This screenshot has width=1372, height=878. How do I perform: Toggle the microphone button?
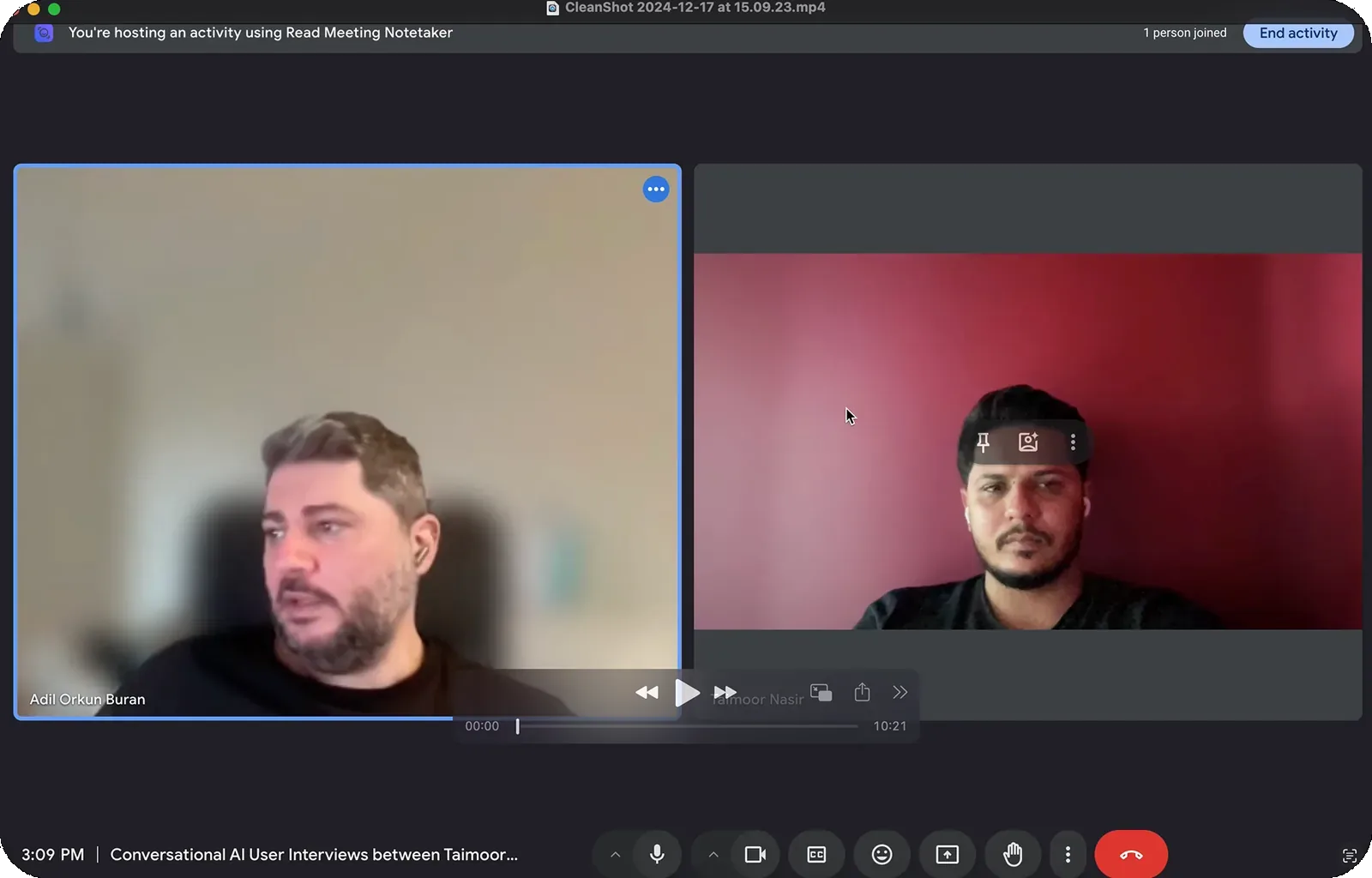[x=657, y=854]
